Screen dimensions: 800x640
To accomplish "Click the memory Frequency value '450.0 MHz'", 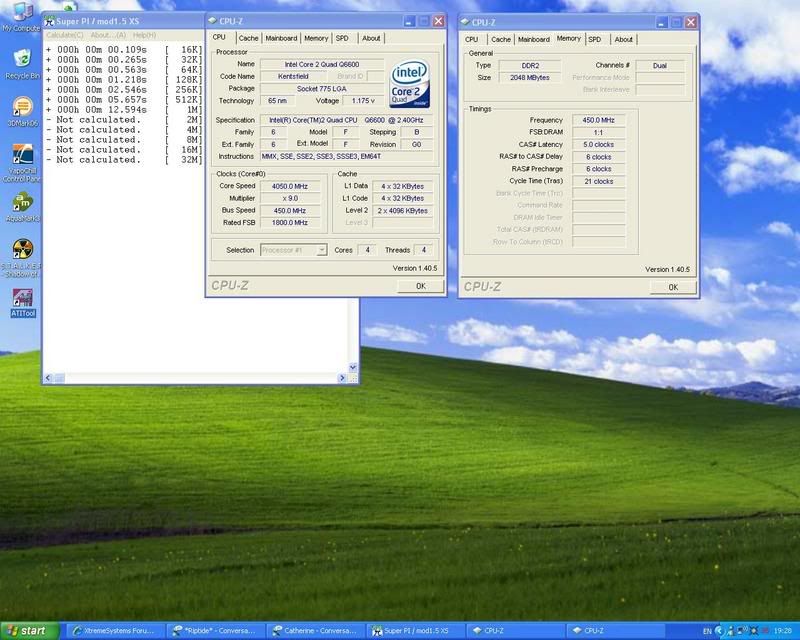I will point(598,120).
